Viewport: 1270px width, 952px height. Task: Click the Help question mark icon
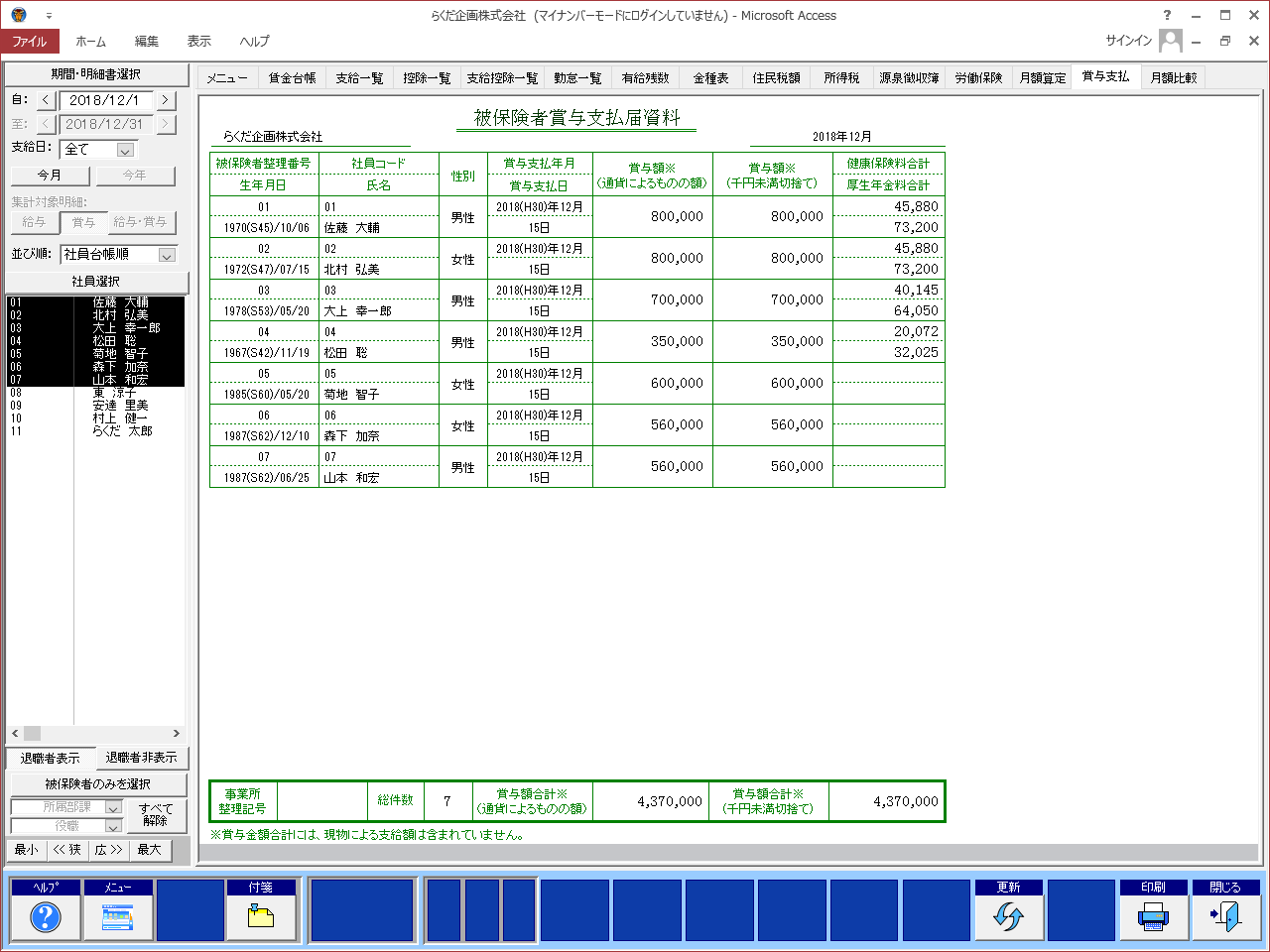click(46, 917)
